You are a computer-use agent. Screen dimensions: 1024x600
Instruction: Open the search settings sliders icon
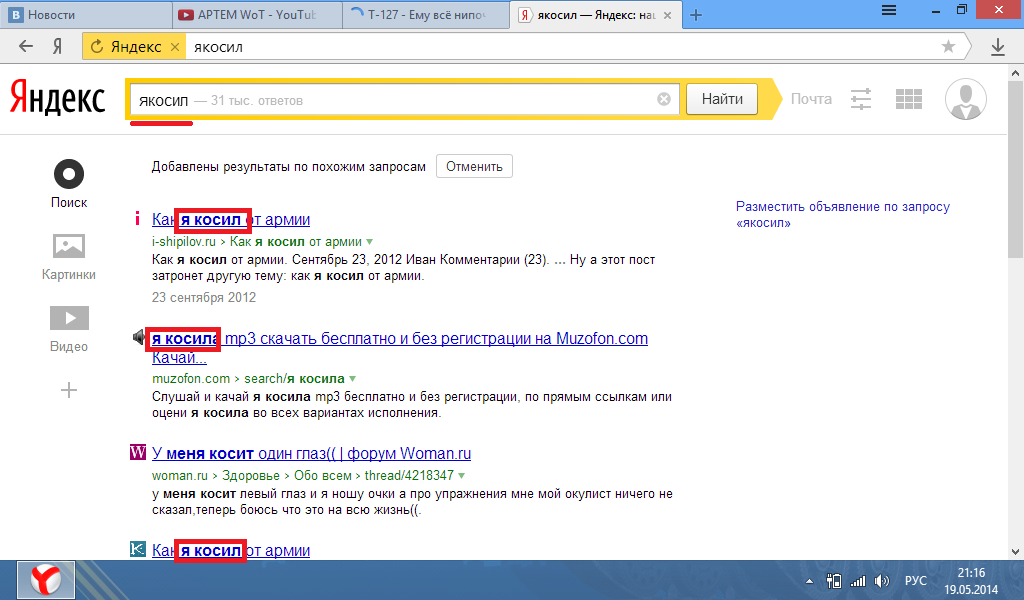click(x=861, y=99)
